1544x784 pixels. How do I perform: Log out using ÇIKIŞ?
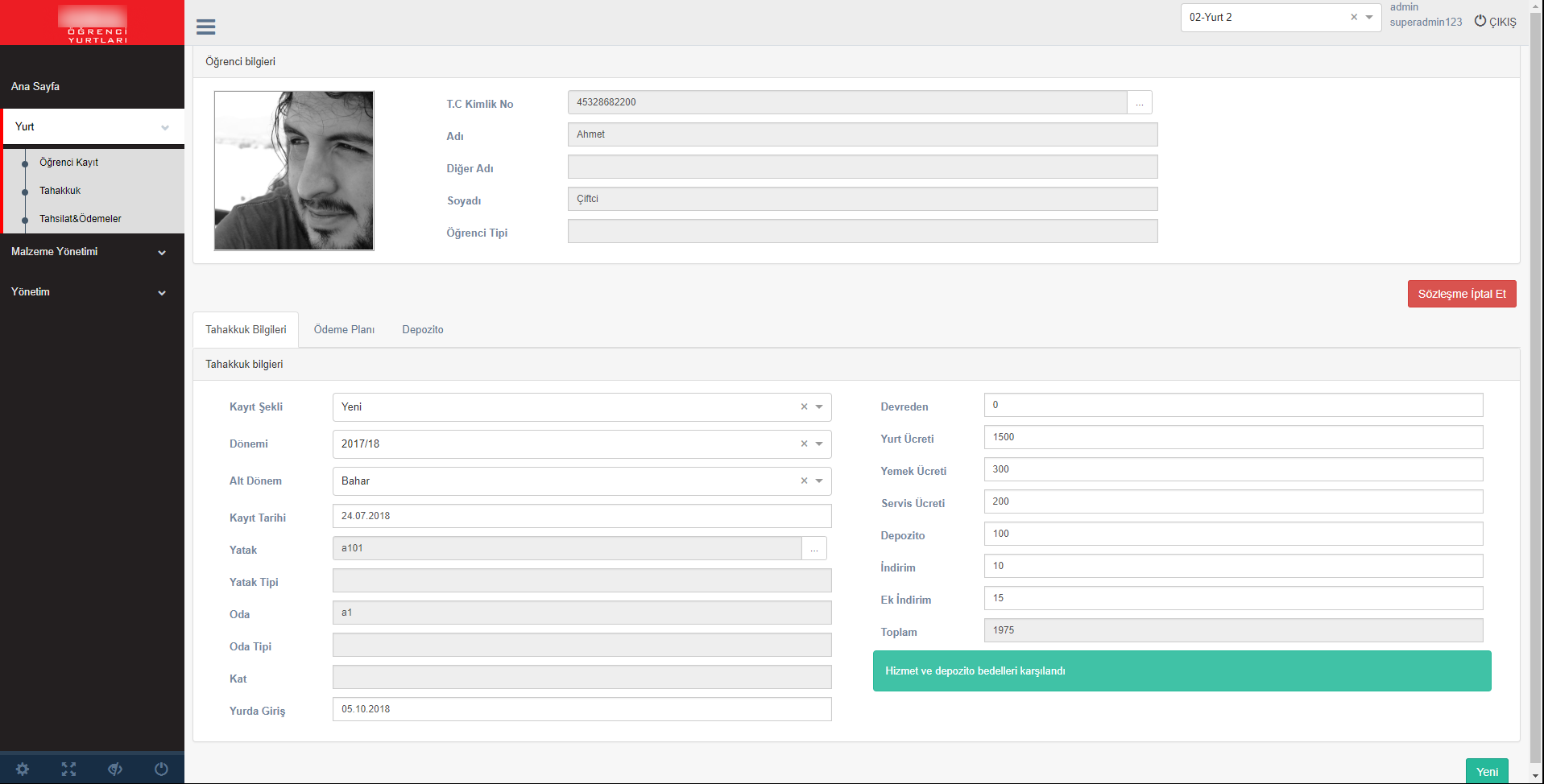coord(1495,22)
